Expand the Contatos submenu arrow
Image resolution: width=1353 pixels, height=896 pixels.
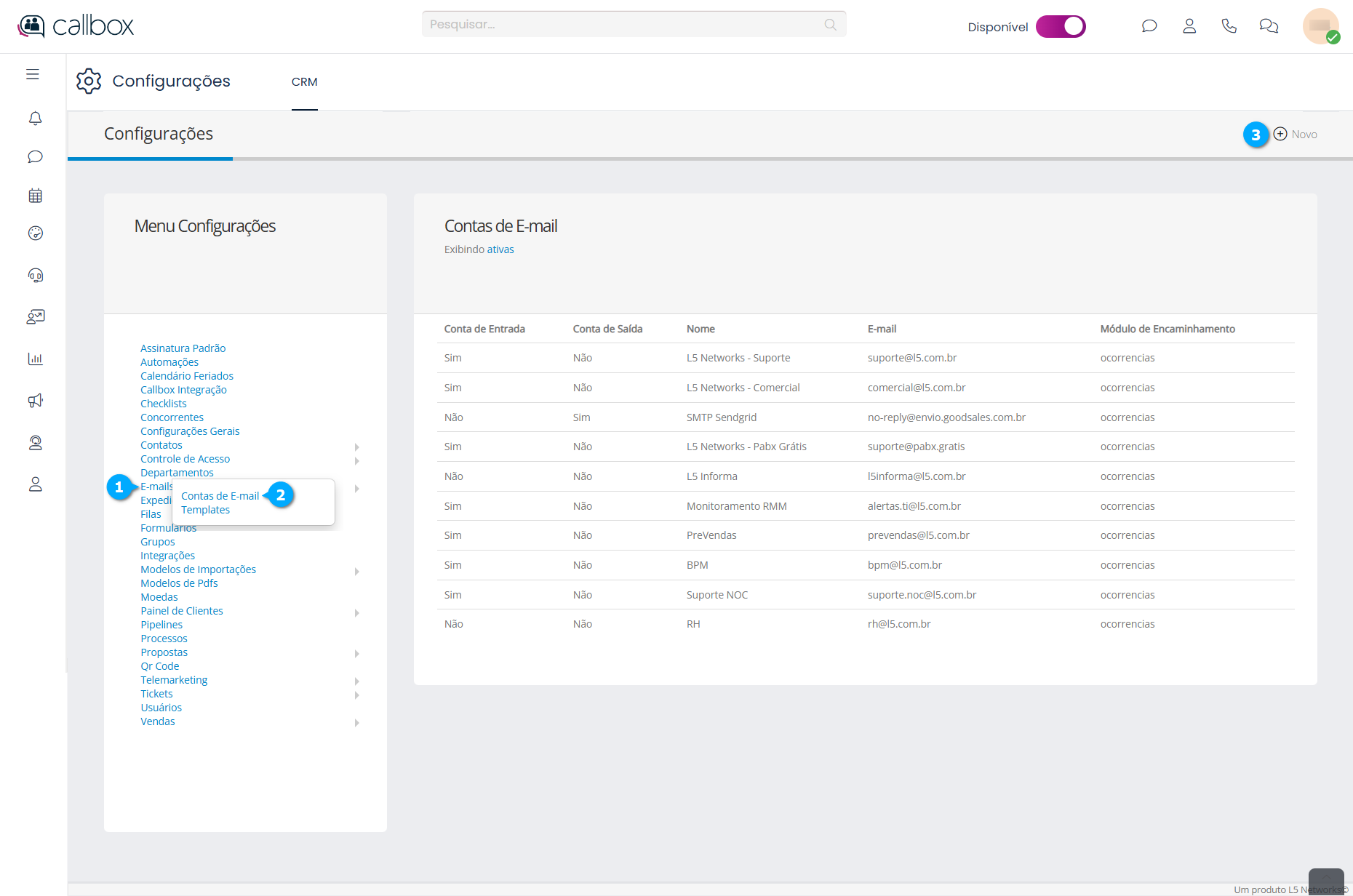(x=357, y=447)
